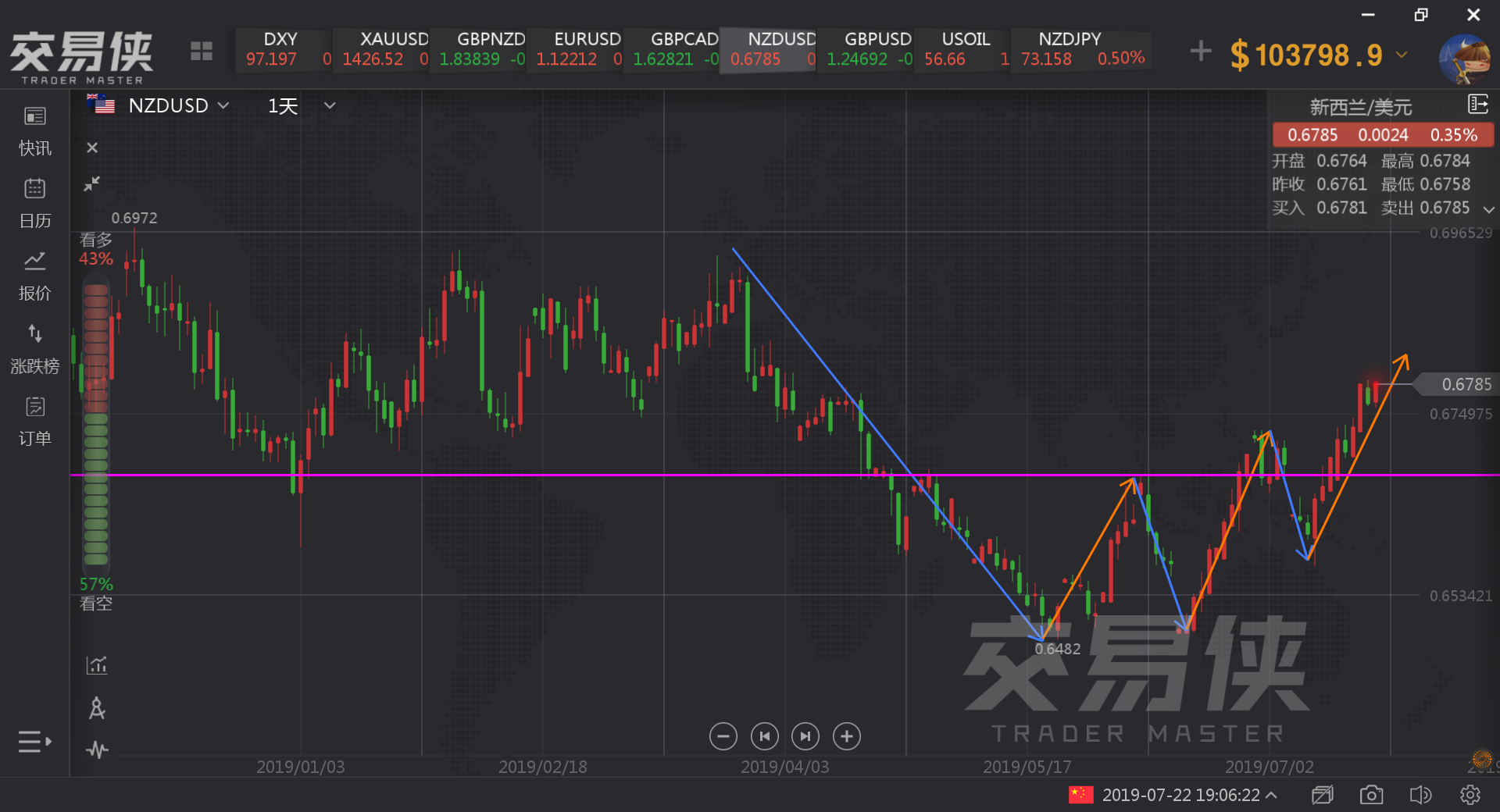Screen dimensions: 1500x812
Task: Toggle the left sidebar menu expand icon
Action: pos(34,741)
